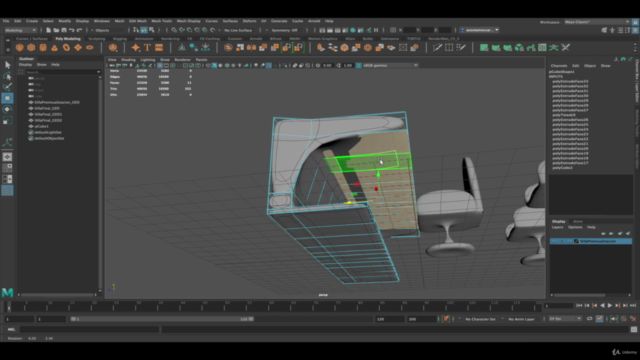
Task: Click the Type text tool shelf icon
Action: tap(147, 48)
